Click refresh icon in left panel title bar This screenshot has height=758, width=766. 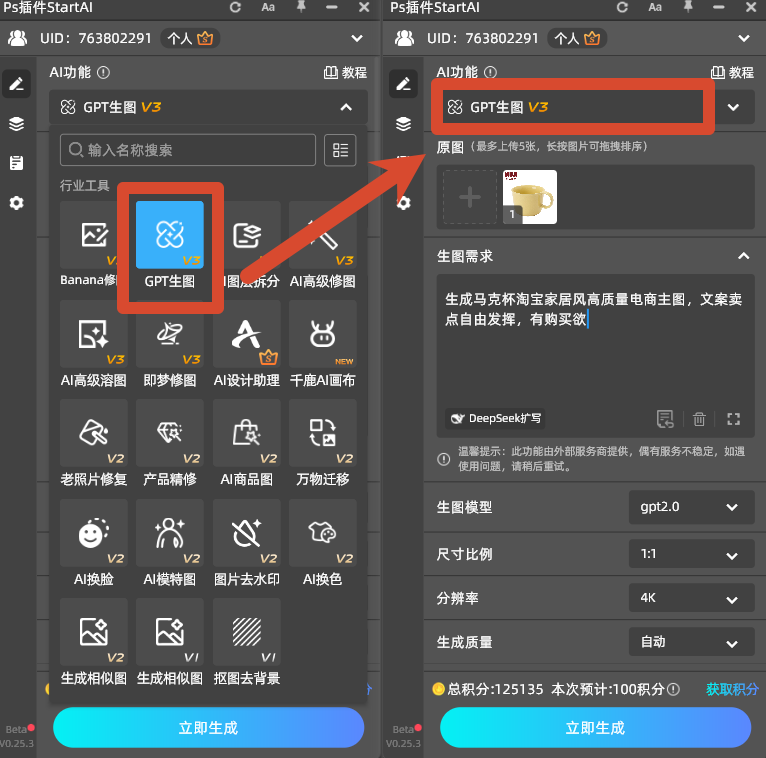click(x=235, y=7)
